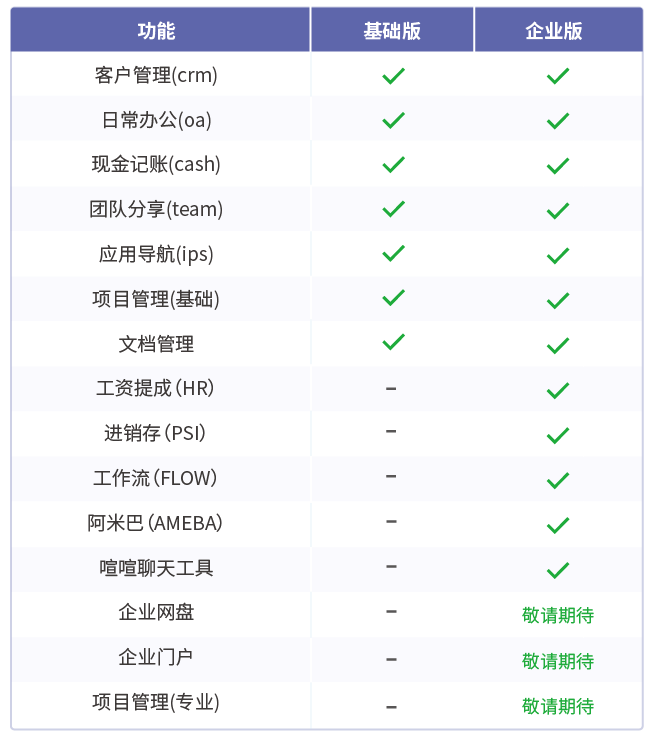Click the 企业版 checkmark for 文档管理

point(557,345)
